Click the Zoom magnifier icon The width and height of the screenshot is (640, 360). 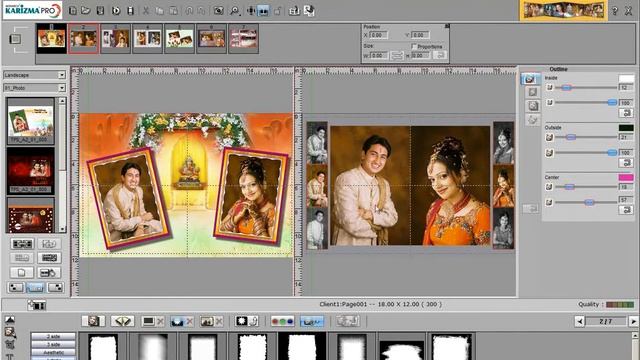tap(234, 11)
